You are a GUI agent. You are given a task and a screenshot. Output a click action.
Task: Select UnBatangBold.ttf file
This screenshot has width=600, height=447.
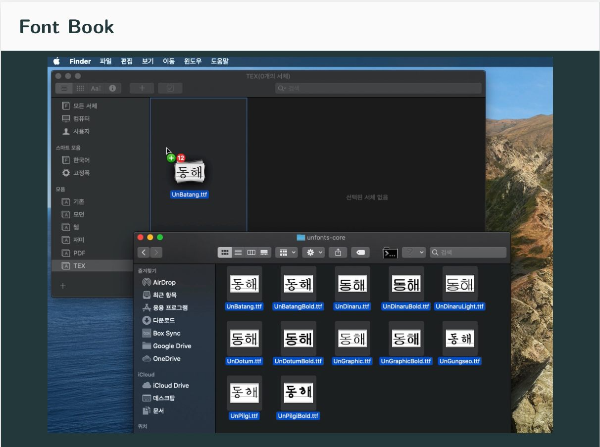(x=298, y=289)
